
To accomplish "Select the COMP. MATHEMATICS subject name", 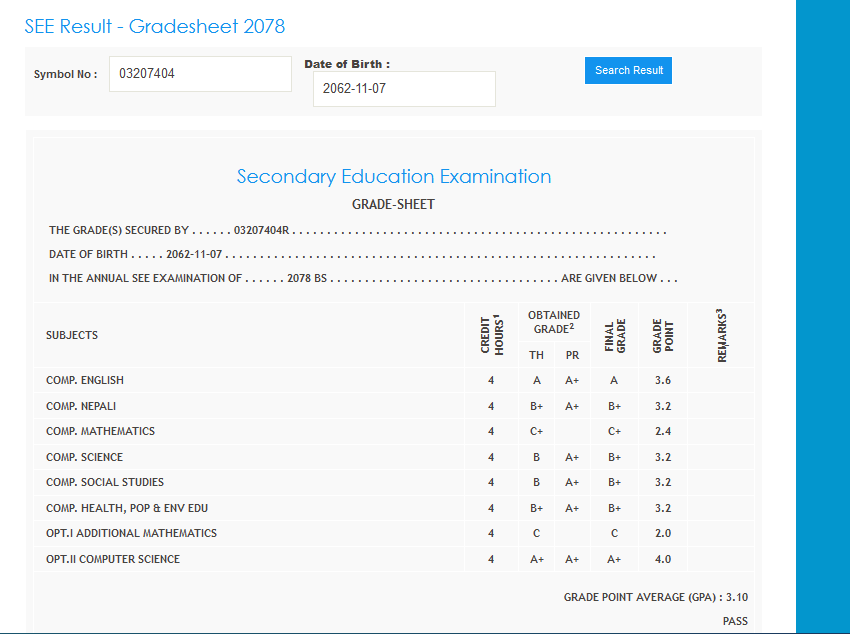I will point(100,432).
